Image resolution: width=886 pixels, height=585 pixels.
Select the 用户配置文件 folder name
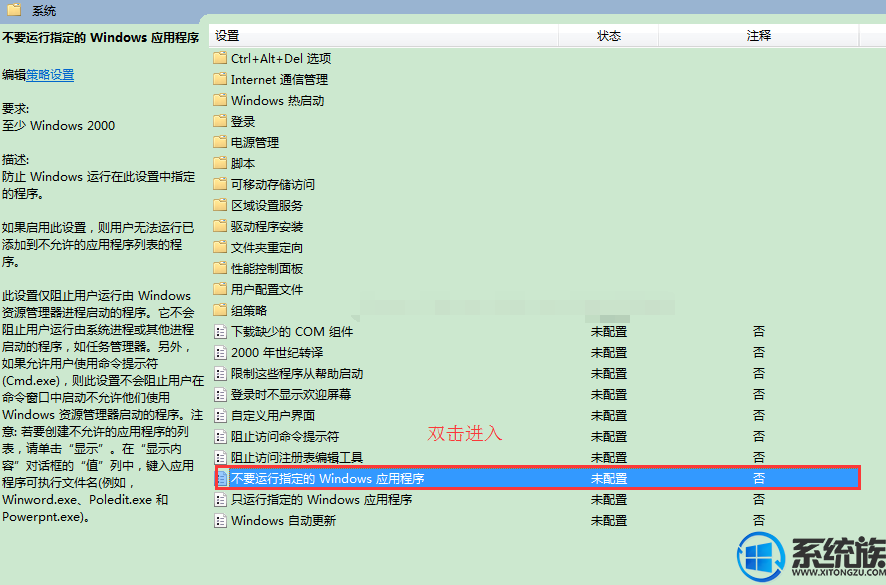pyautogui.click(x=267, y=289)
